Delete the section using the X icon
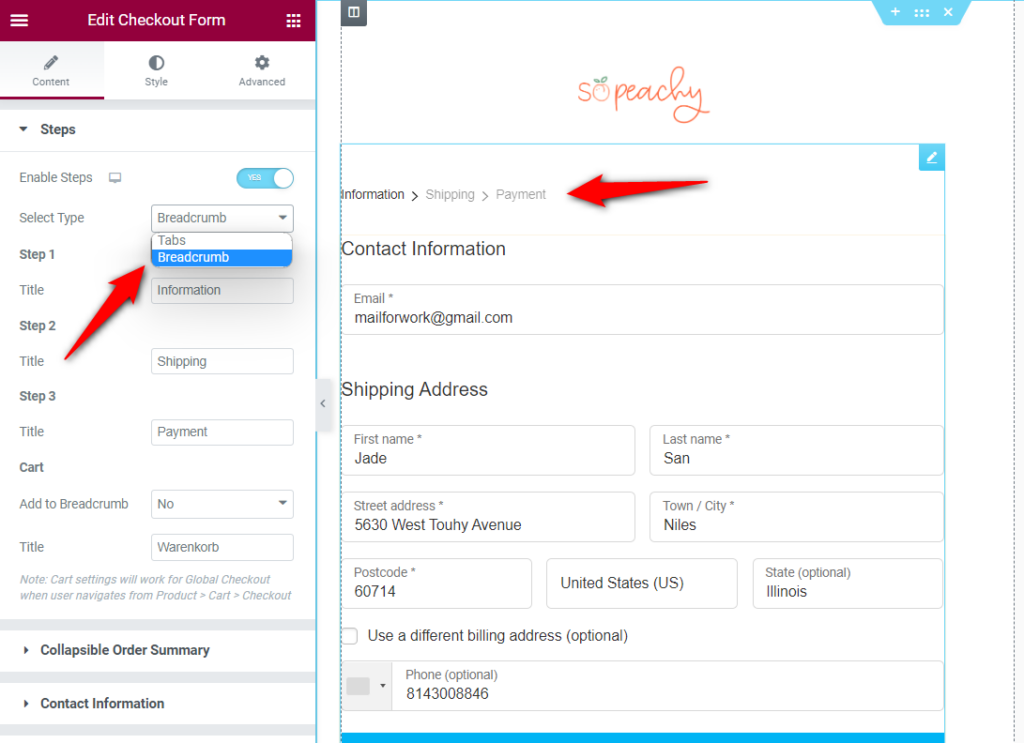Viewport: 1024px width, 743px height. 947,12
